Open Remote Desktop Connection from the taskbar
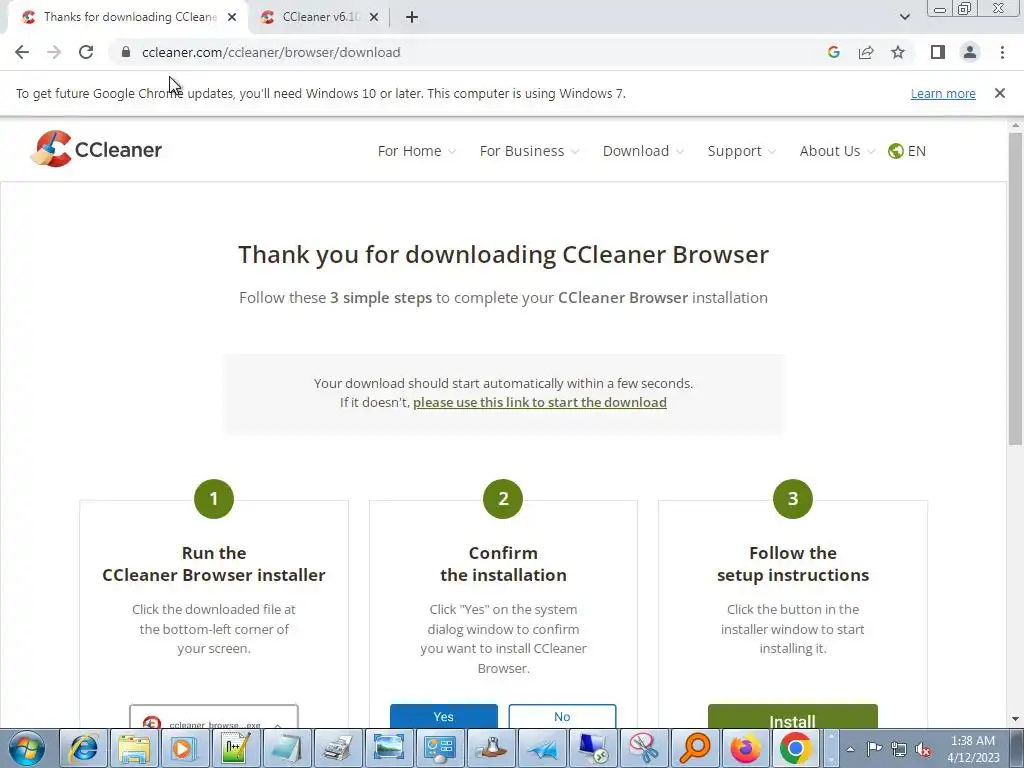Viewport: 1024px width, 768px height. (592, 748)
